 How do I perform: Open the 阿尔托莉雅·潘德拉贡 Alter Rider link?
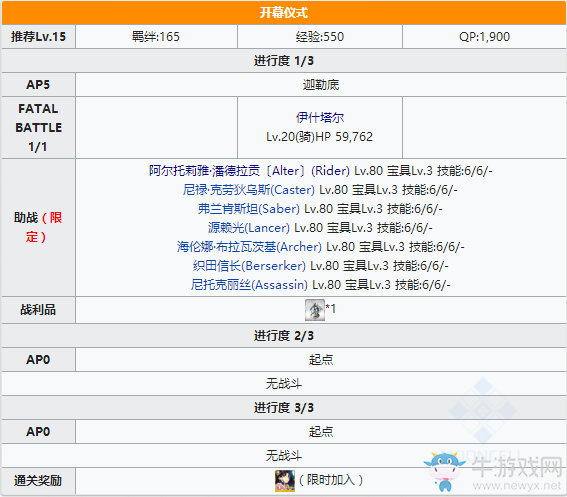[x=249, y=171]
